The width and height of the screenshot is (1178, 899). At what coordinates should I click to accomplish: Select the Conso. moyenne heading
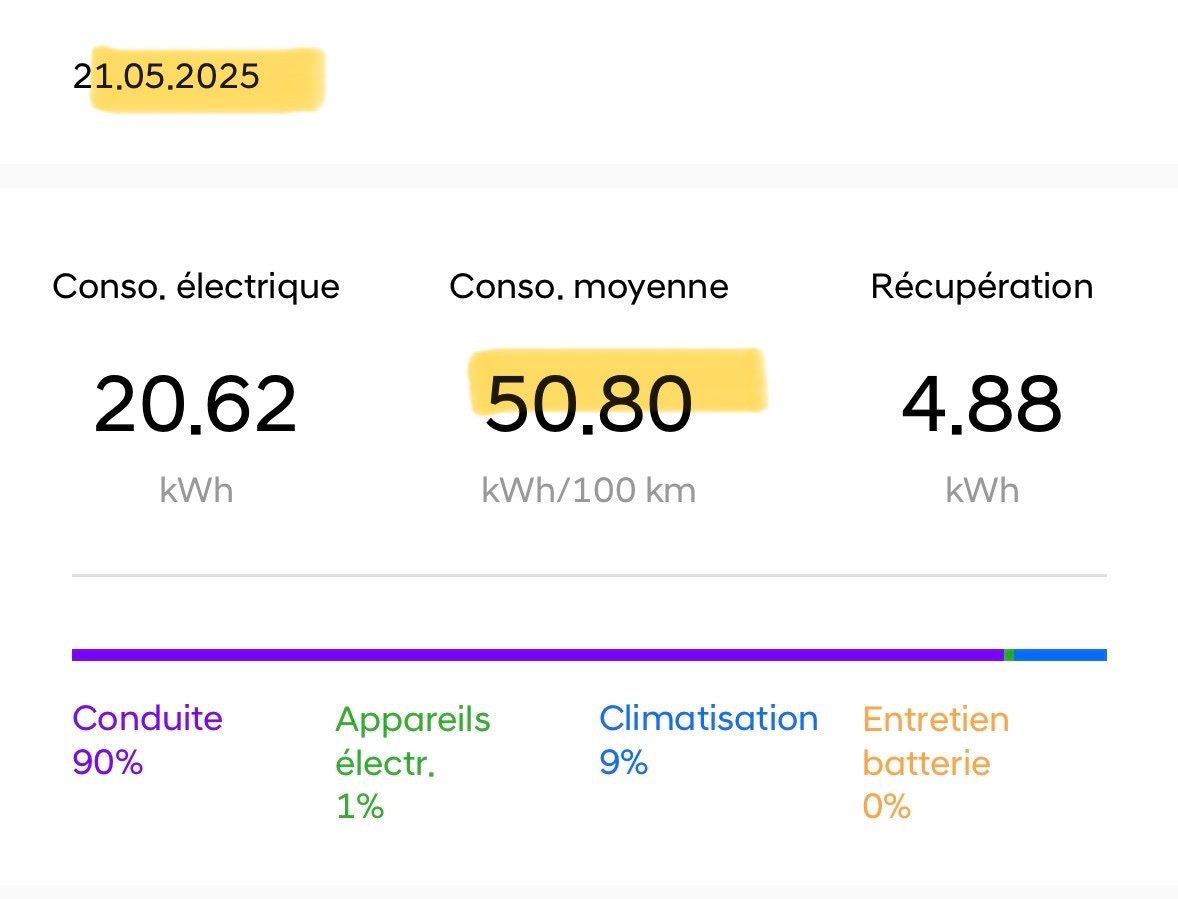(x=589, y=287)
